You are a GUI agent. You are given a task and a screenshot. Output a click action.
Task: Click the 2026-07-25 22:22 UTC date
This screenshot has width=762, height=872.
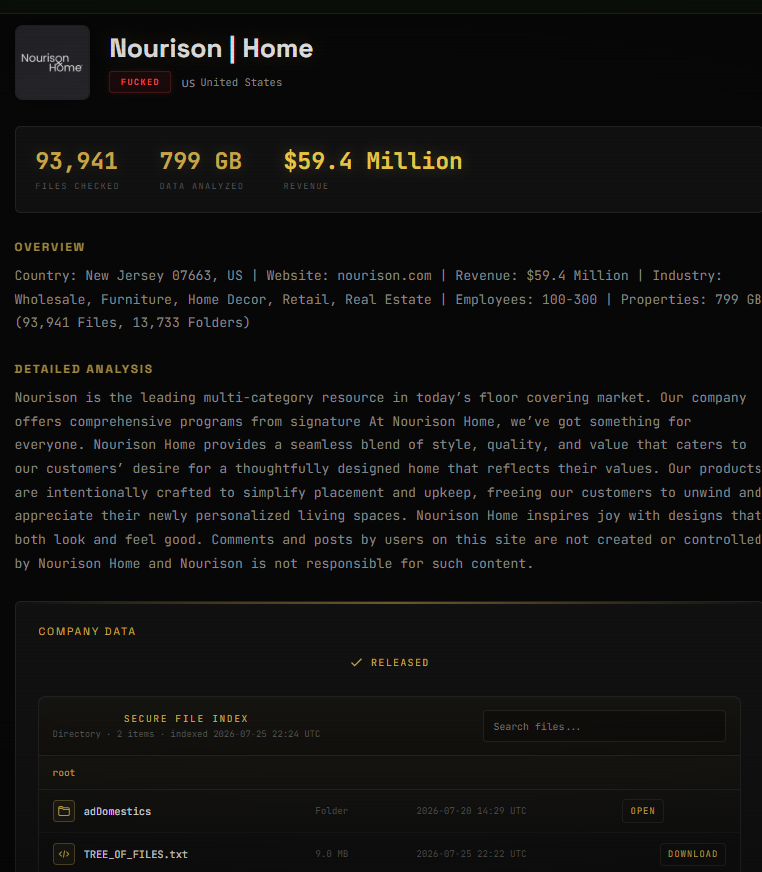point(471,854)
